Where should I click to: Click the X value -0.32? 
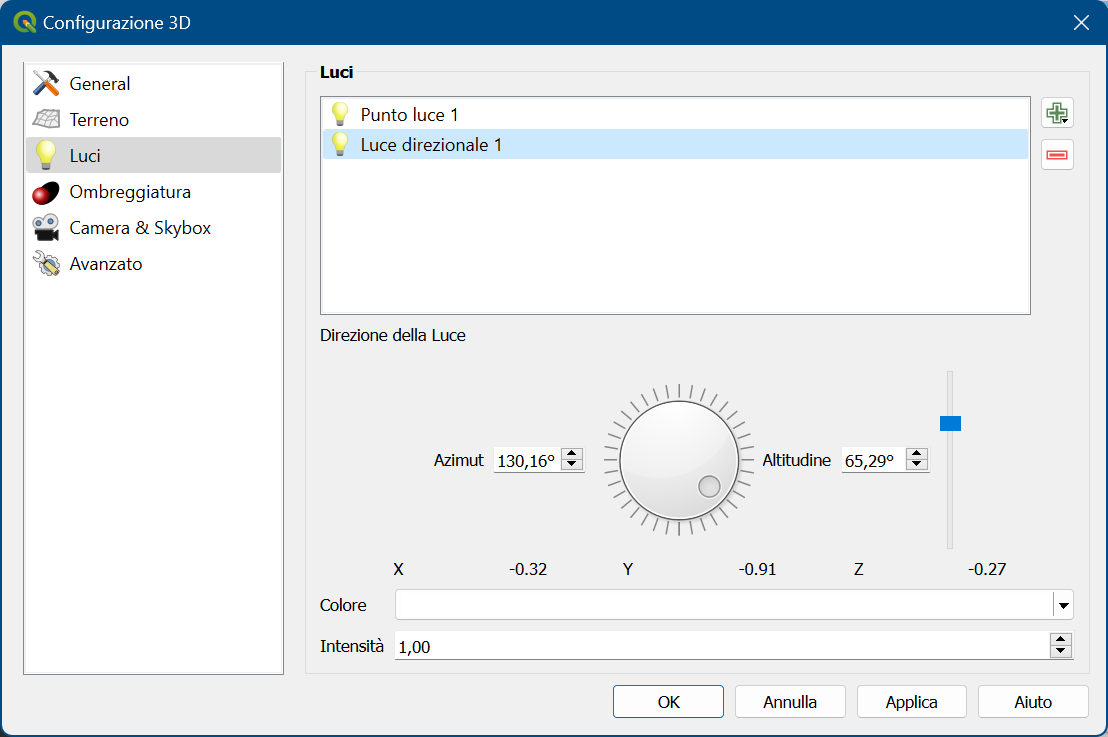[x=528, y=569]
